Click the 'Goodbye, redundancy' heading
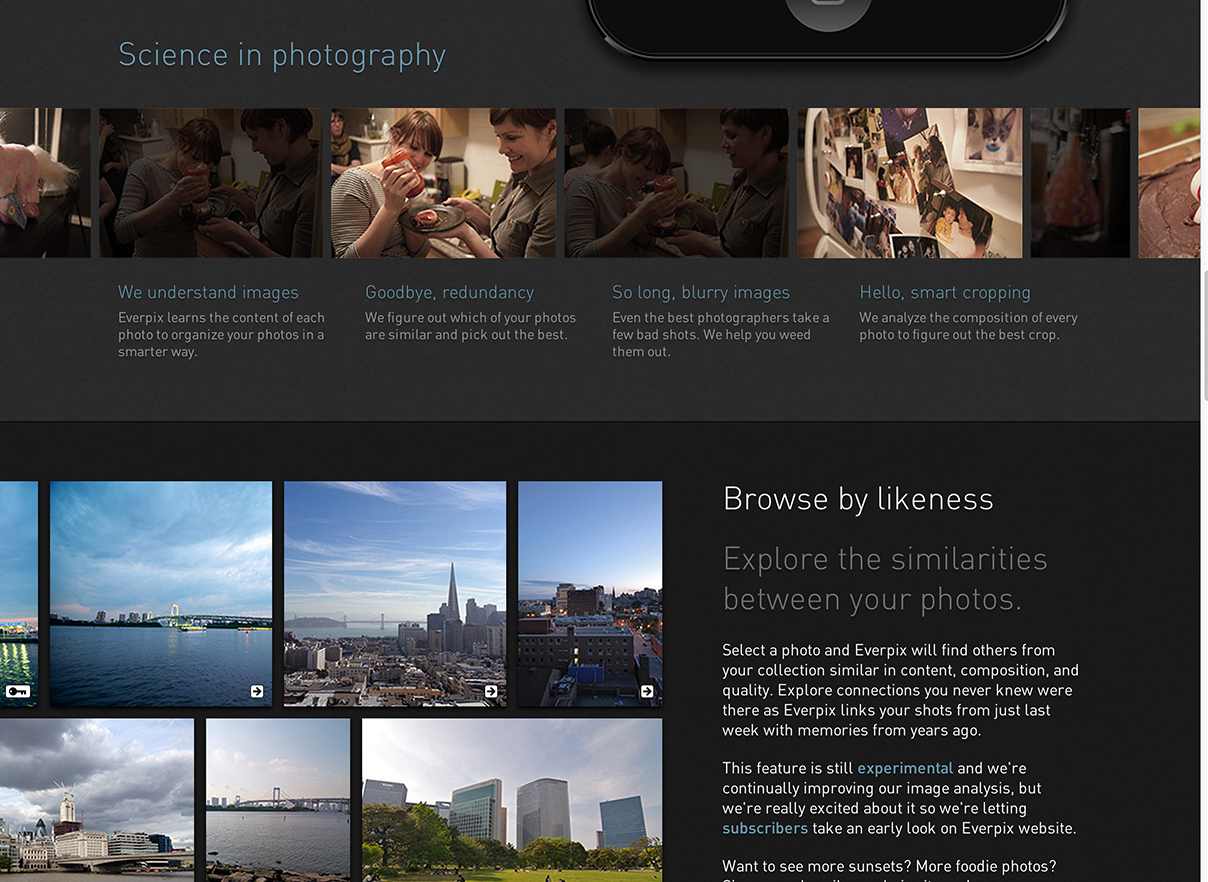This screenshot has width=1208, height=882. pyautogui.click(x=449, y=292)
